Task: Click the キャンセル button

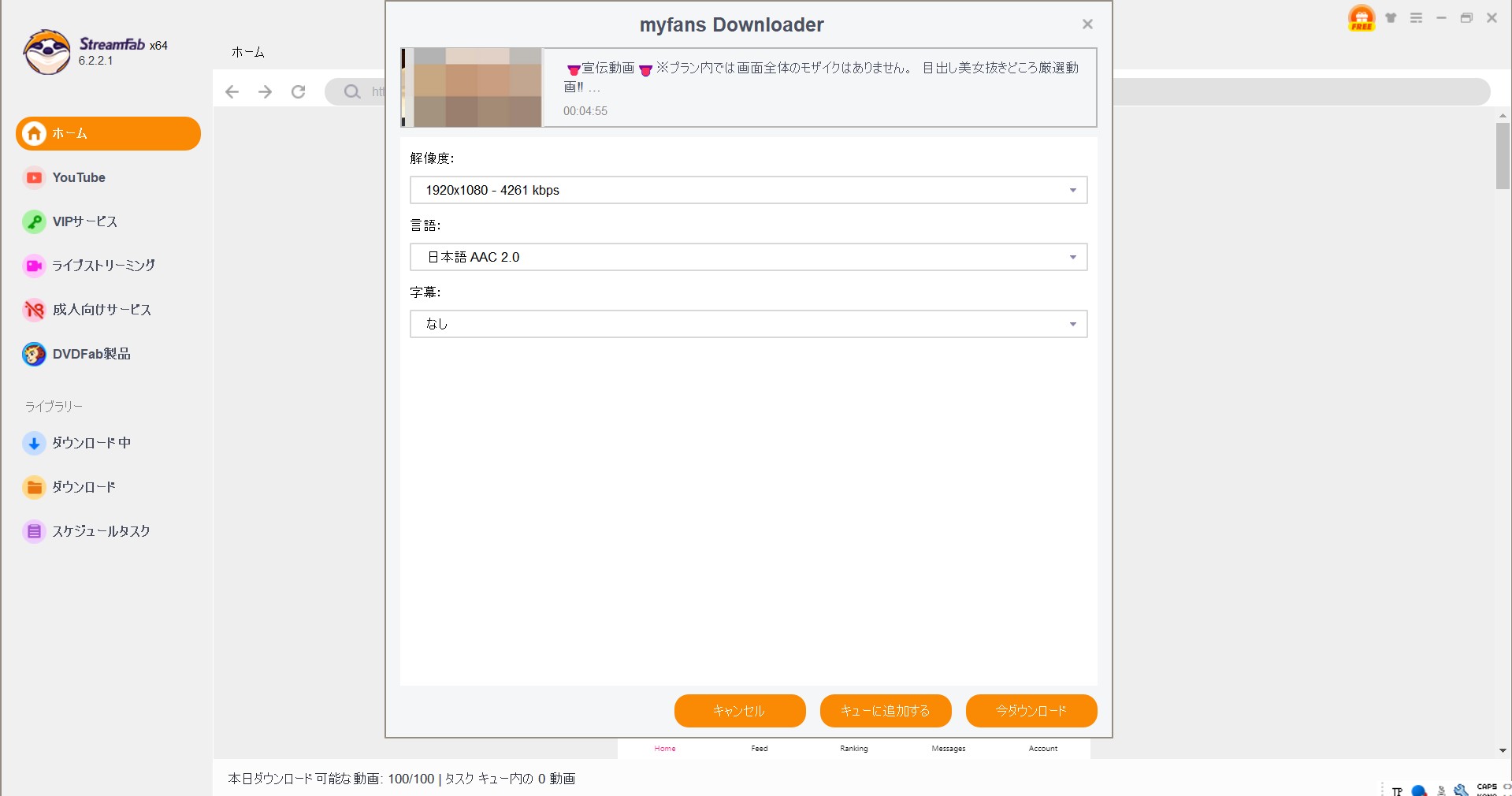Action: pos(740,711)
